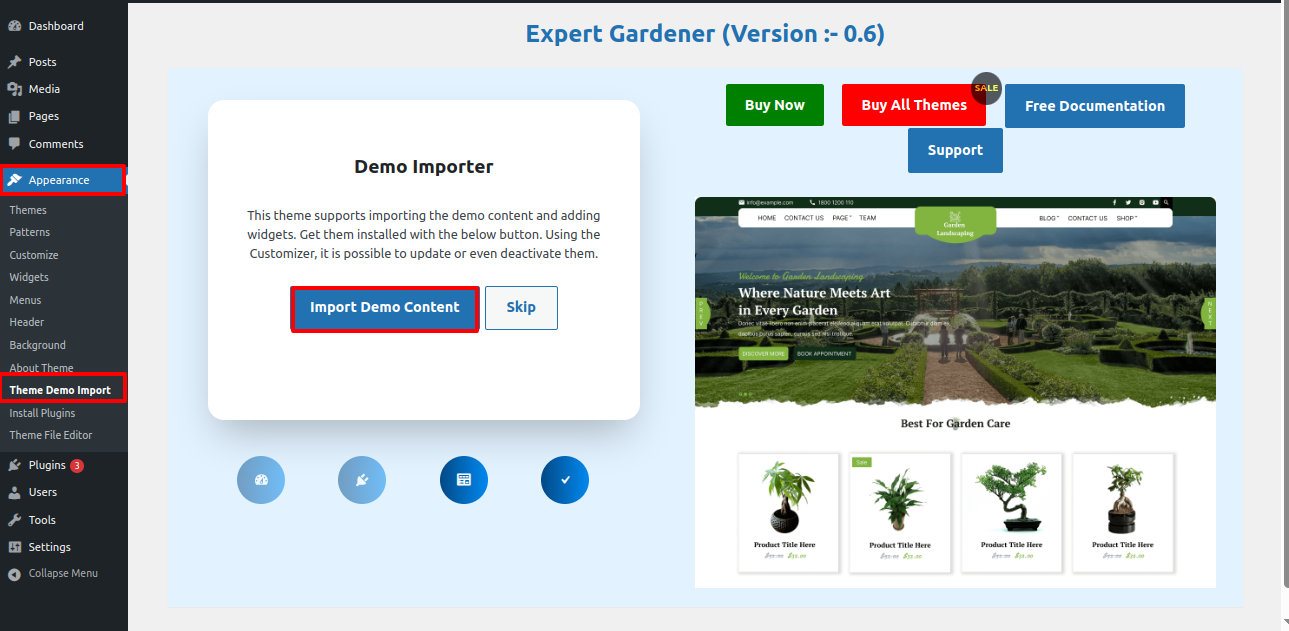Open Posts via its pushpin icon
Screen dimensions: 1289x631
click(14, 62)
